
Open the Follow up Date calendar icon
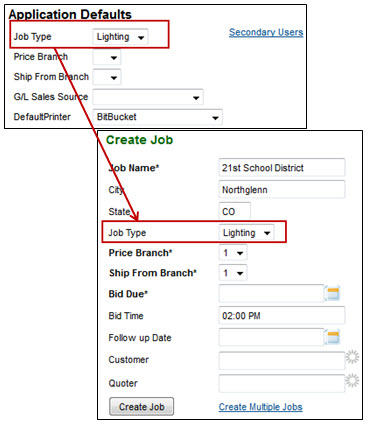332,337
